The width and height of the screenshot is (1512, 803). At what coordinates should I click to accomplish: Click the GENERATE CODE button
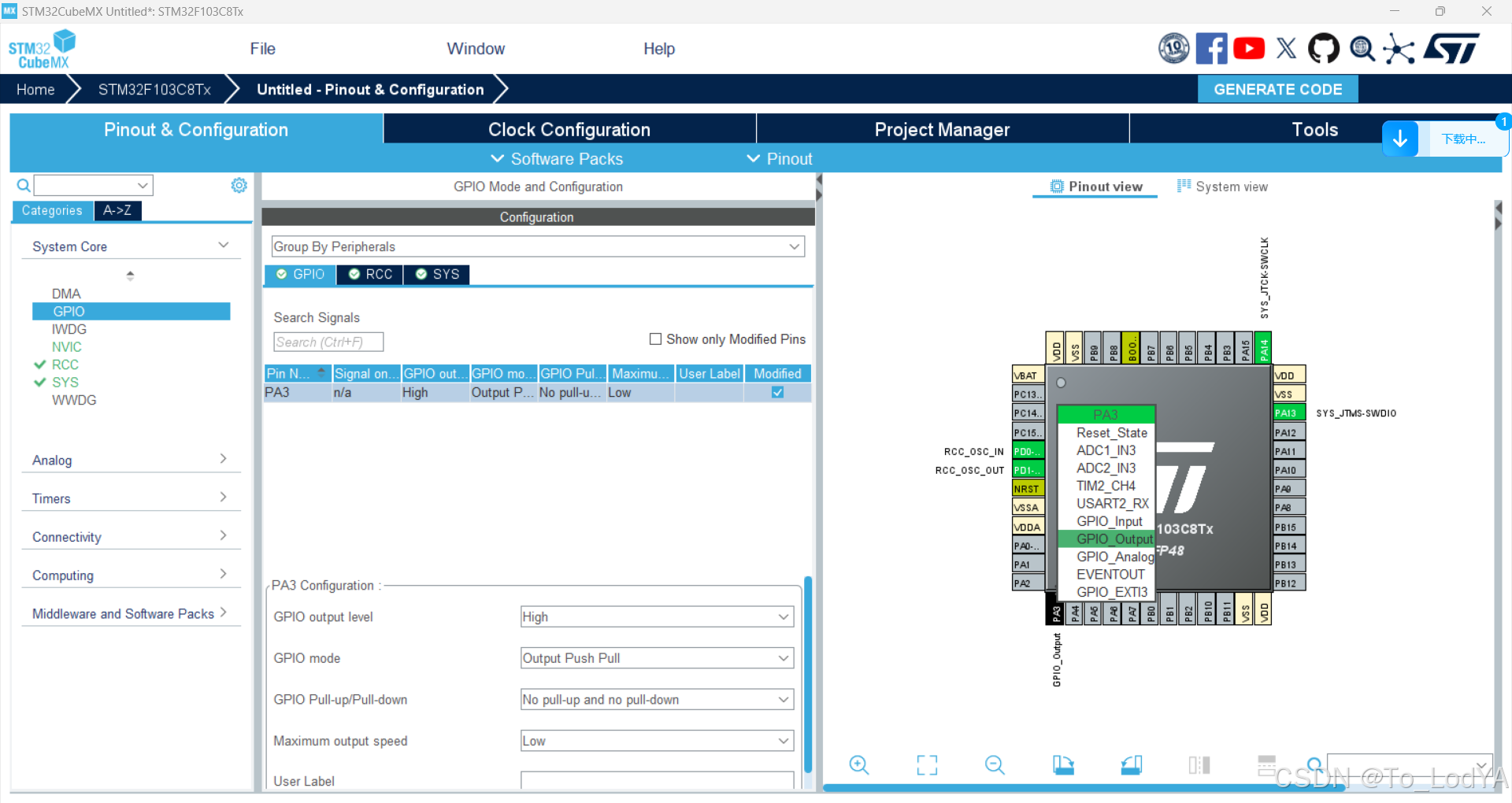coord(1277,89)
